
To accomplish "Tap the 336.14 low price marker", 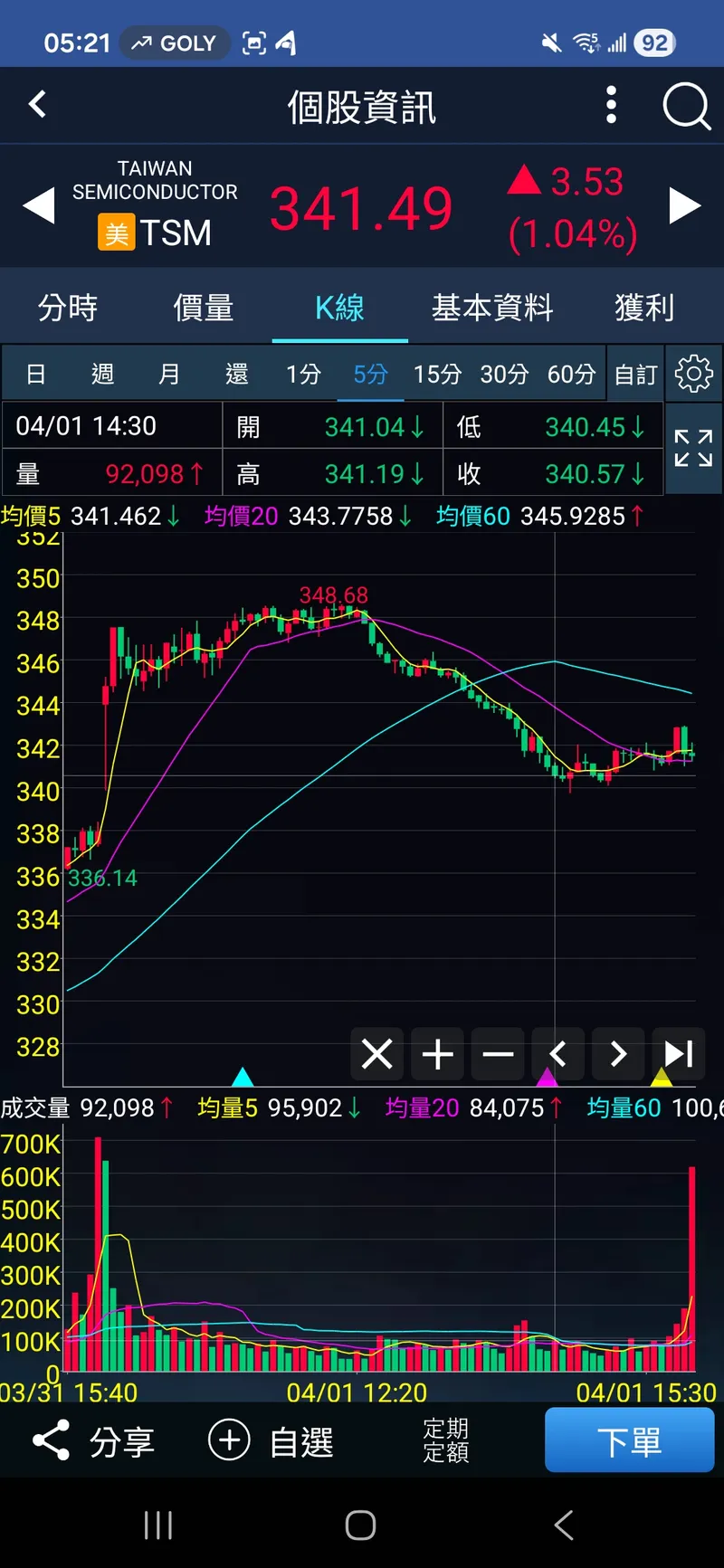I will [x=102, y=878].
